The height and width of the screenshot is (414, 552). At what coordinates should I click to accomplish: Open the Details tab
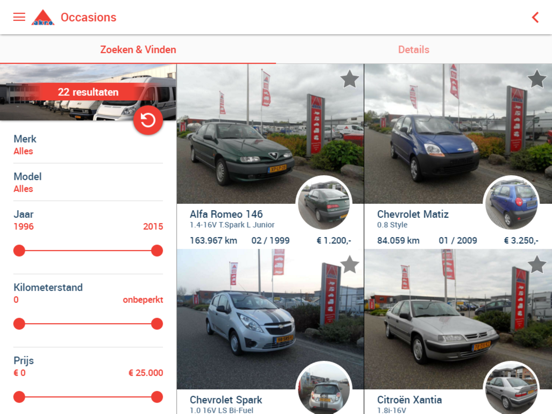pyautogui.click(x=414, y=50)
